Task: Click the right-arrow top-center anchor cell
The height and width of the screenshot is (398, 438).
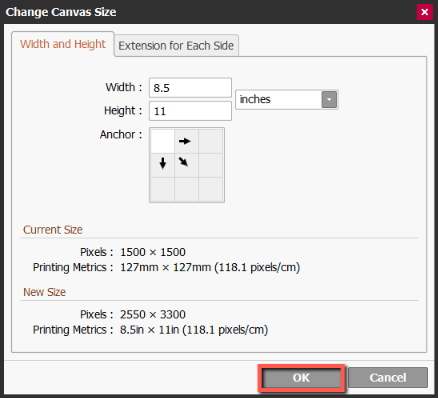Action: tap(186, 141)
